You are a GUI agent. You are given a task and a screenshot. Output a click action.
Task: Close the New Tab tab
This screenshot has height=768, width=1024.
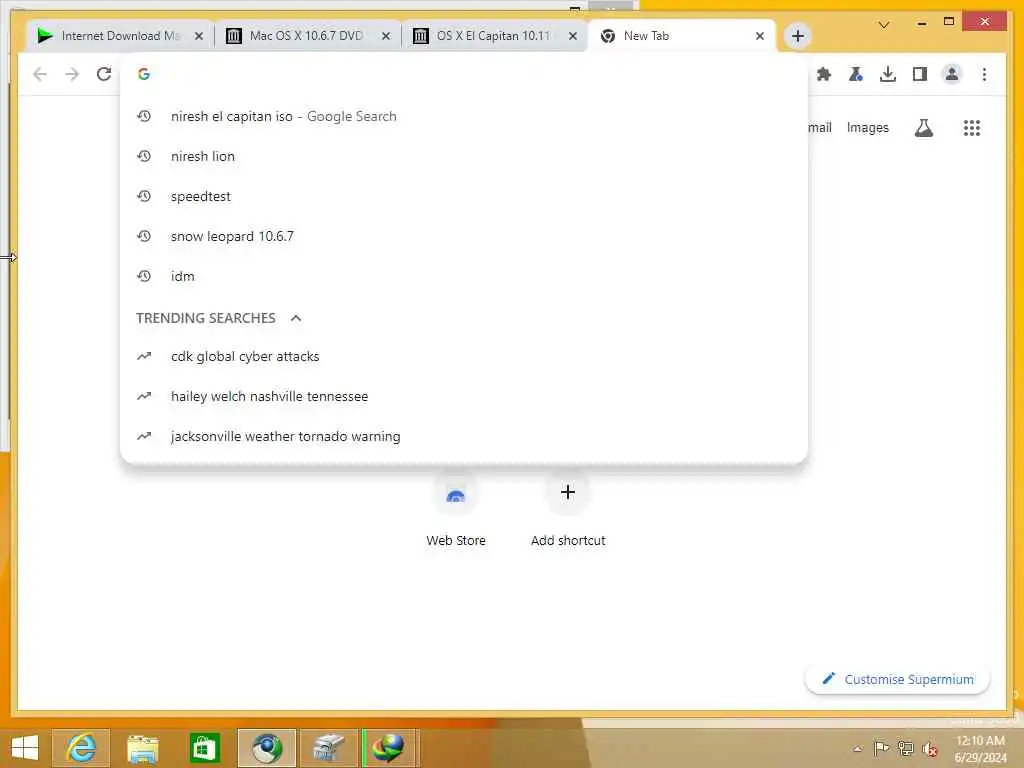pos(760,36)
